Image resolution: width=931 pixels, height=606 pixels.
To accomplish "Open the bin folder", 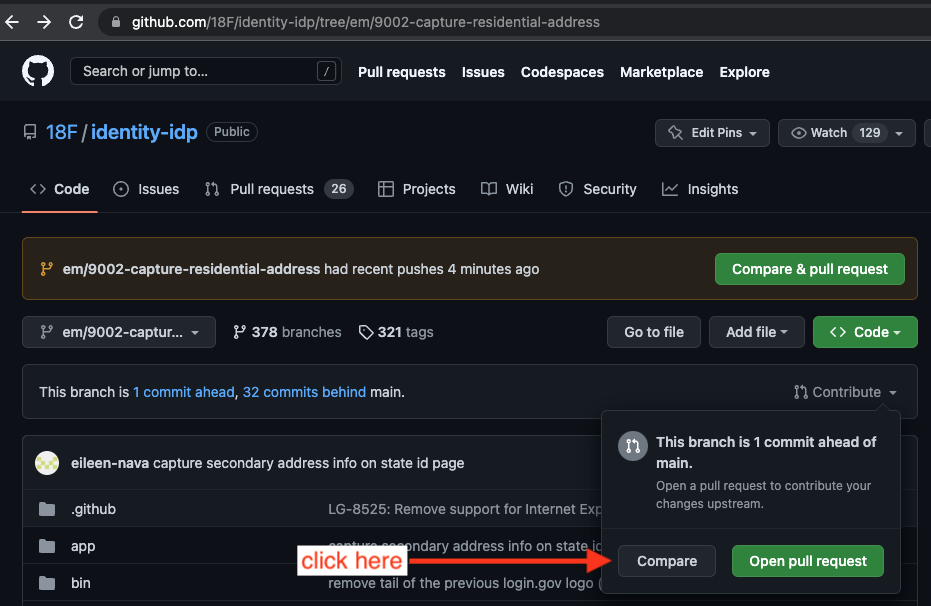I will [x=81, y=583].
